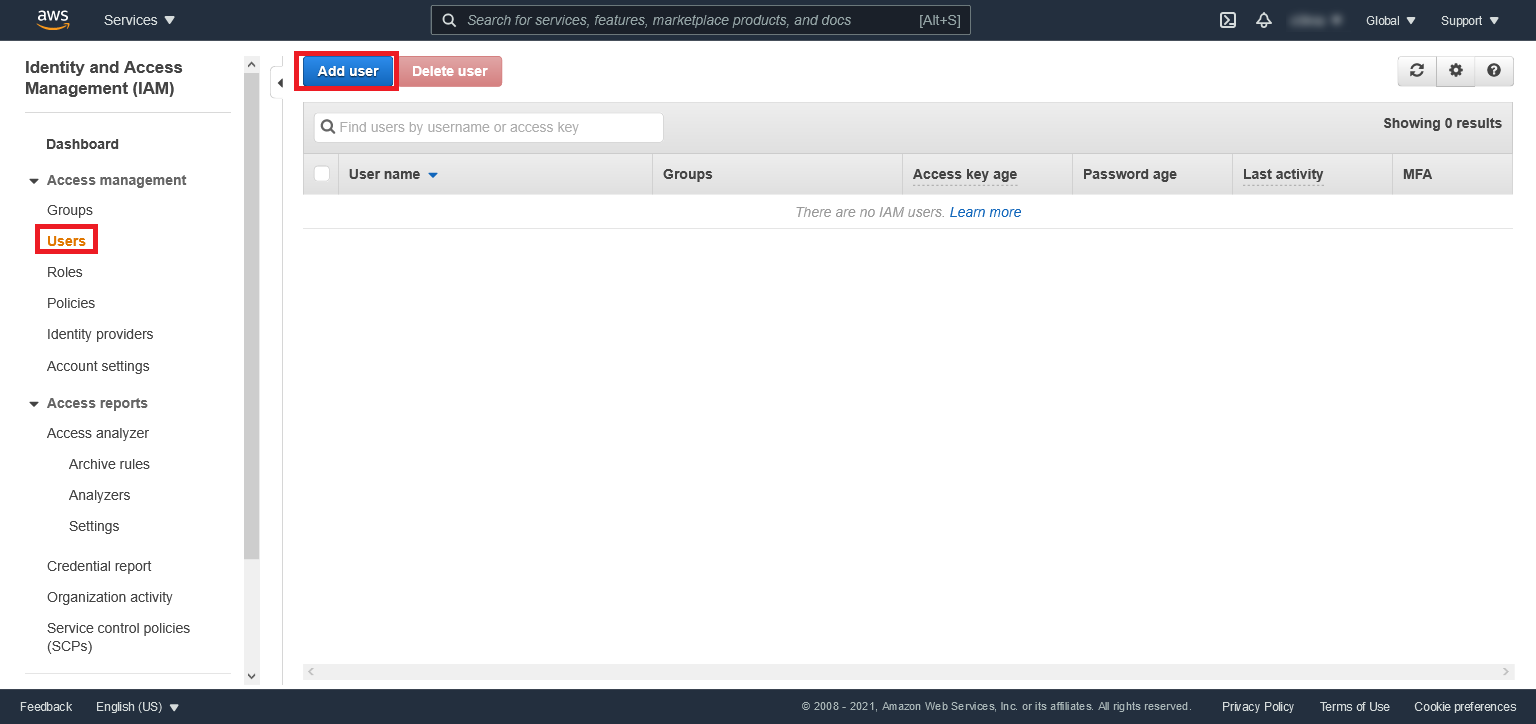This screenshot has height=724, width=1536.
Task: Change language from English (US) dropdown
Action: [x=138, y=707]
